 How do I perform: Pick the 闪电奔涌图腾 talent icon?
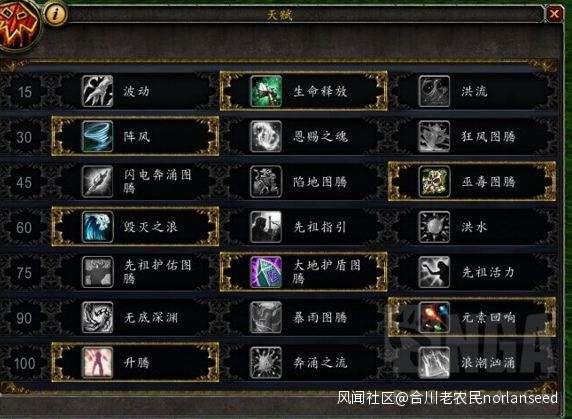pos(97,182)
